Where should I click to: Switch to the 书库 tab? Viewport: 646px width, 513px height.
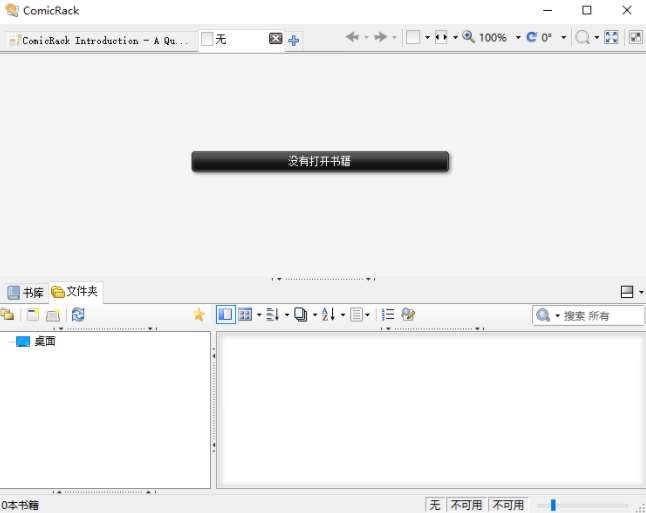click(x=26, y=292)
